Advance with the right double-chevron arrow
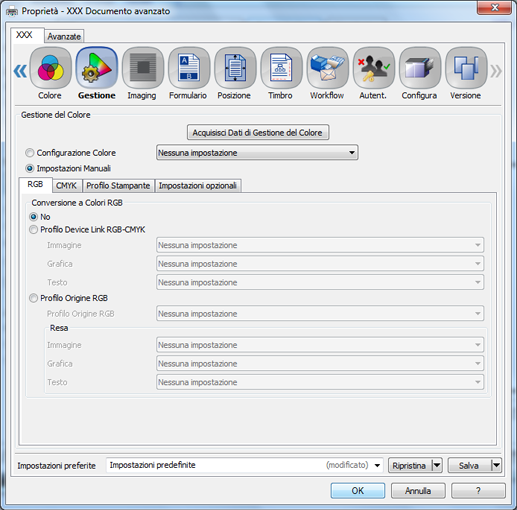This screenshot has width=517, height=510. point(496,71)
